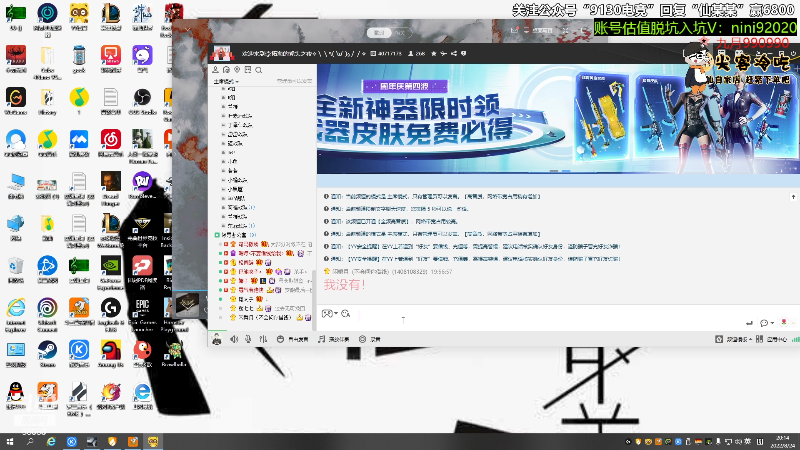Open the Epic Games Launcher desktop shortcut
The height and width of the screenshot is (450, 800).
point(142,313)
